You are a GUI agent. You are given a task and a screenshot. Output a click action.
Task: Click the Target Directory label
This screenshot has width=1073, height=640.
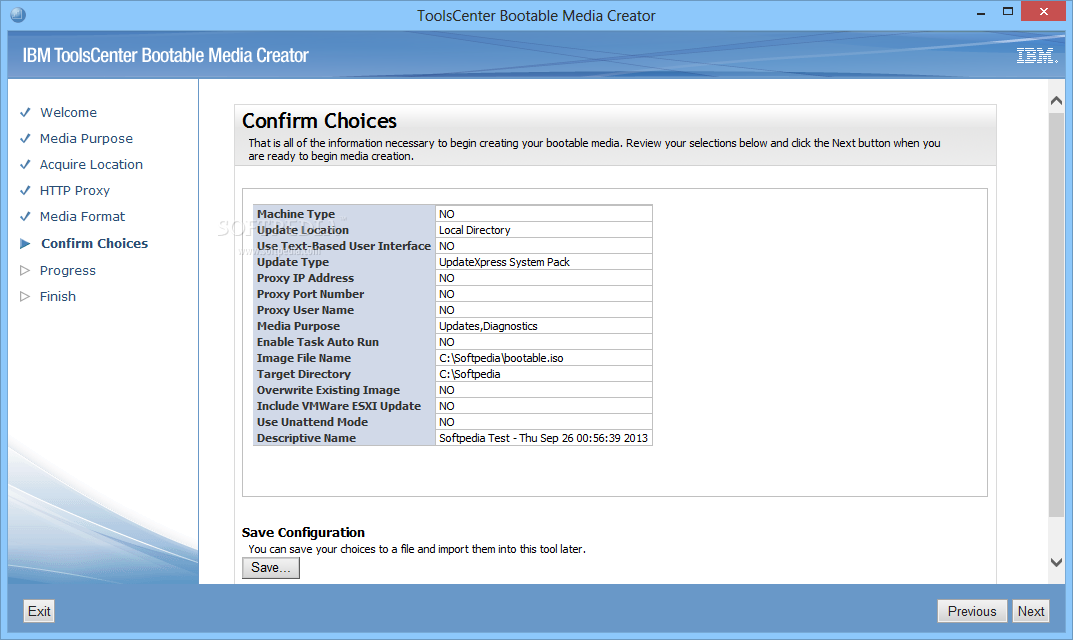coord(303,374)
